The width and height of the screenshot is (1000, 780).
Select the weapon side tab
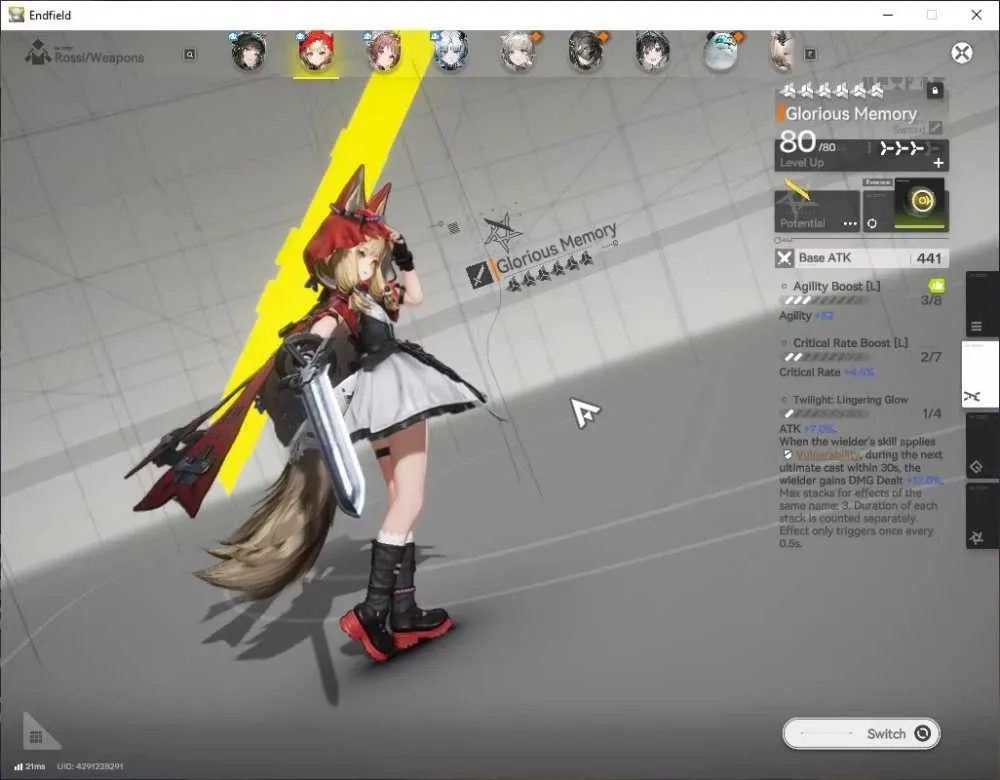[x=980, y=375]
